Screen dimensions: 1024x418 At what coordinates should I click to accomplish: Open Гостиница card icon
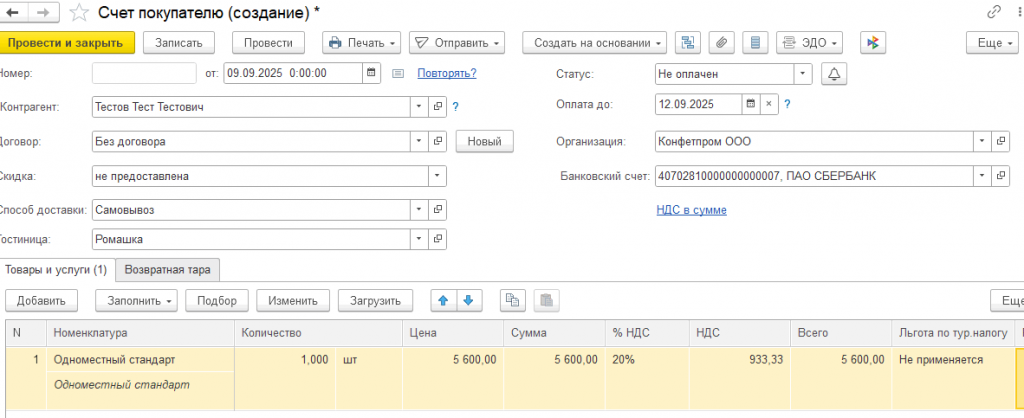click(x=438, y=239)
